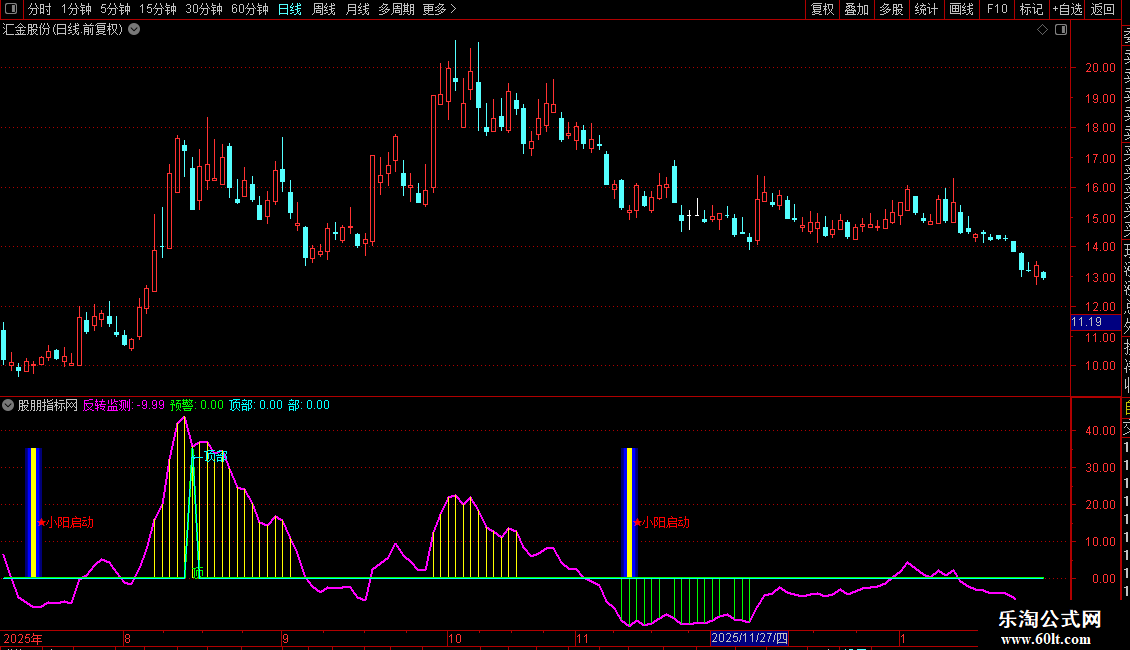
Task: Toggle the right side panel icon
Action: [x=1060, y=30]
